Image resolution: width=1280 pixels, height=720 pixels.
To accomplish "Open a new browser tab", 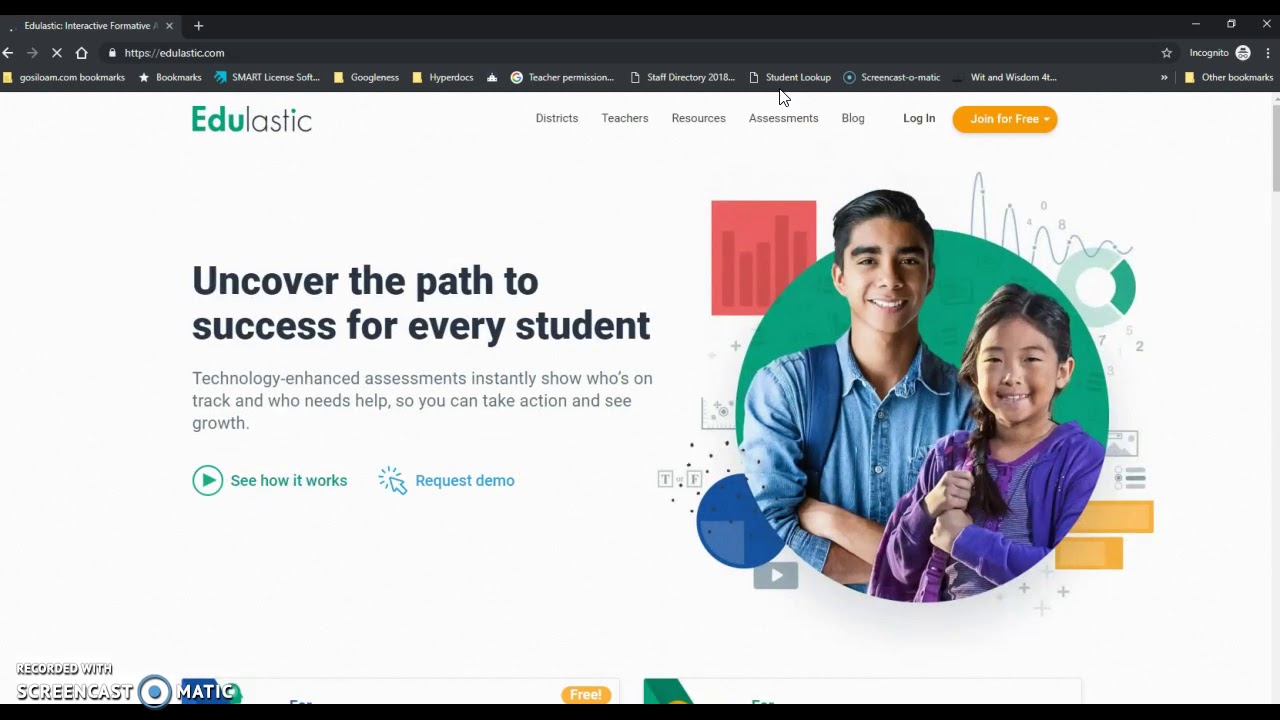I will click(x=198, y=25).
